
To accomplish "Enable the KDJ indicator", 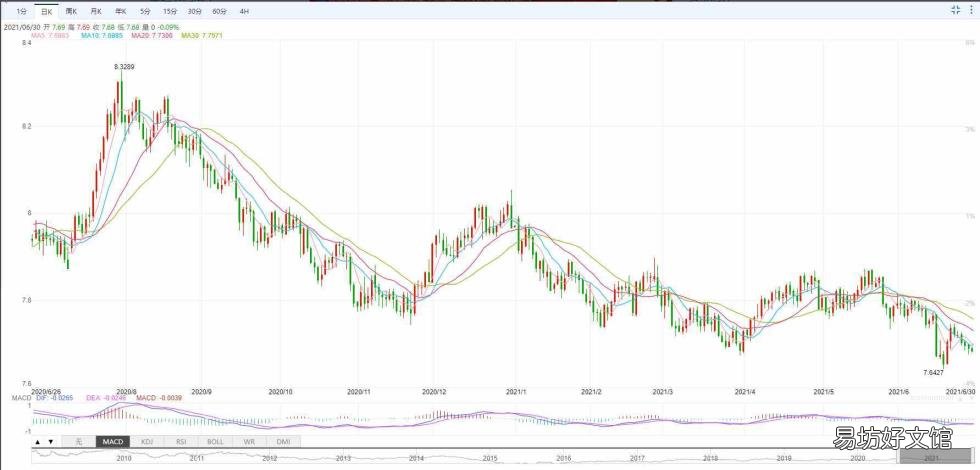I will click(x=147, y=442).
